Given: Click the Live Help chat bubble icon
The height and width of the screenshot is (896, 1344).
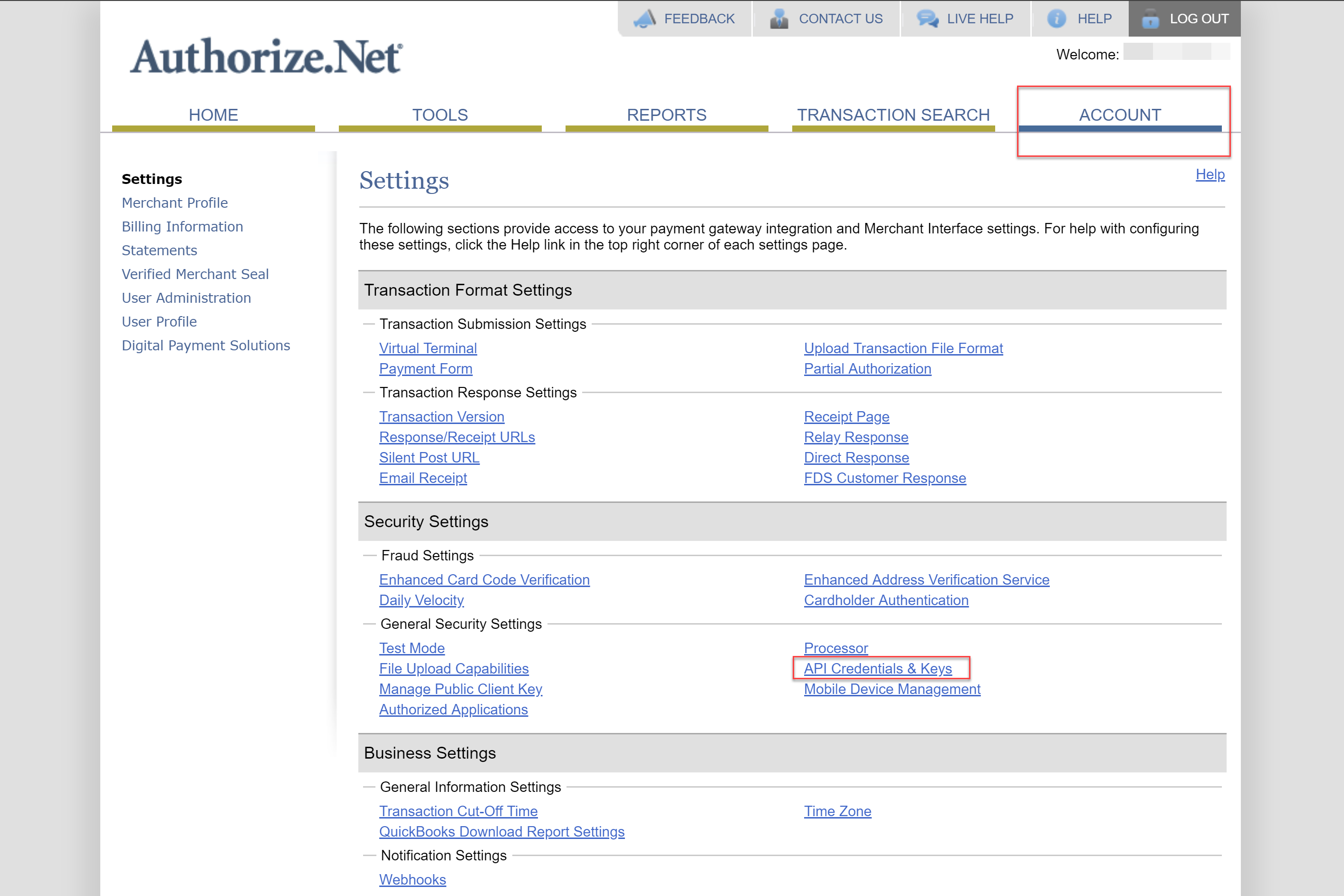Looking at the screenshot, I should click(928, 19).
